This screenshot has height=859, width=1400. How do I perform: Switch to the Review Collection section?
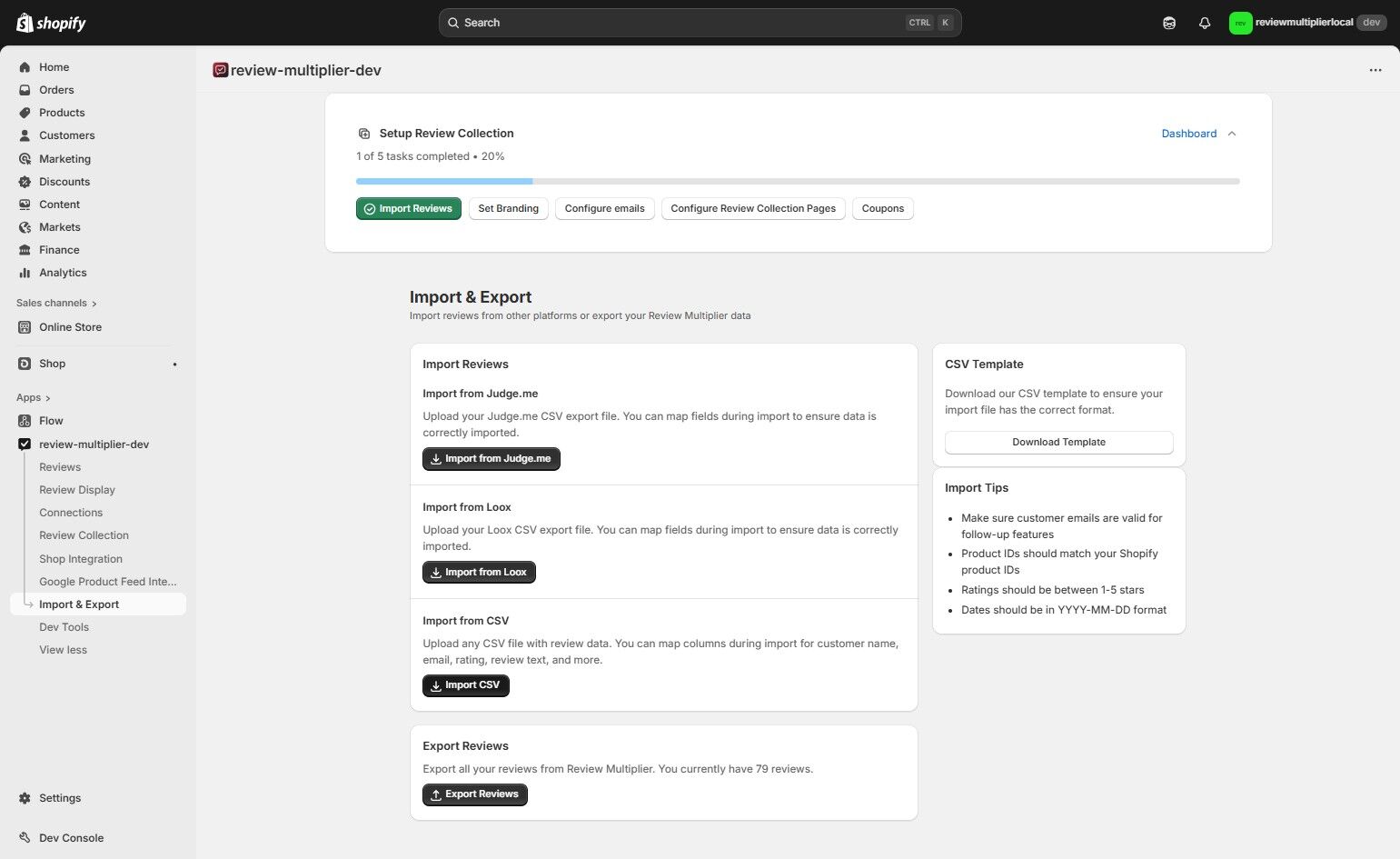point(84,535)
